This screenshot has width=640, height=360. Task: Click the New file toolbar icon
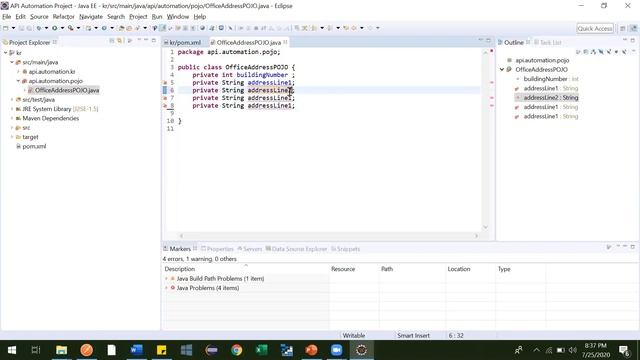tap(5, 28)
